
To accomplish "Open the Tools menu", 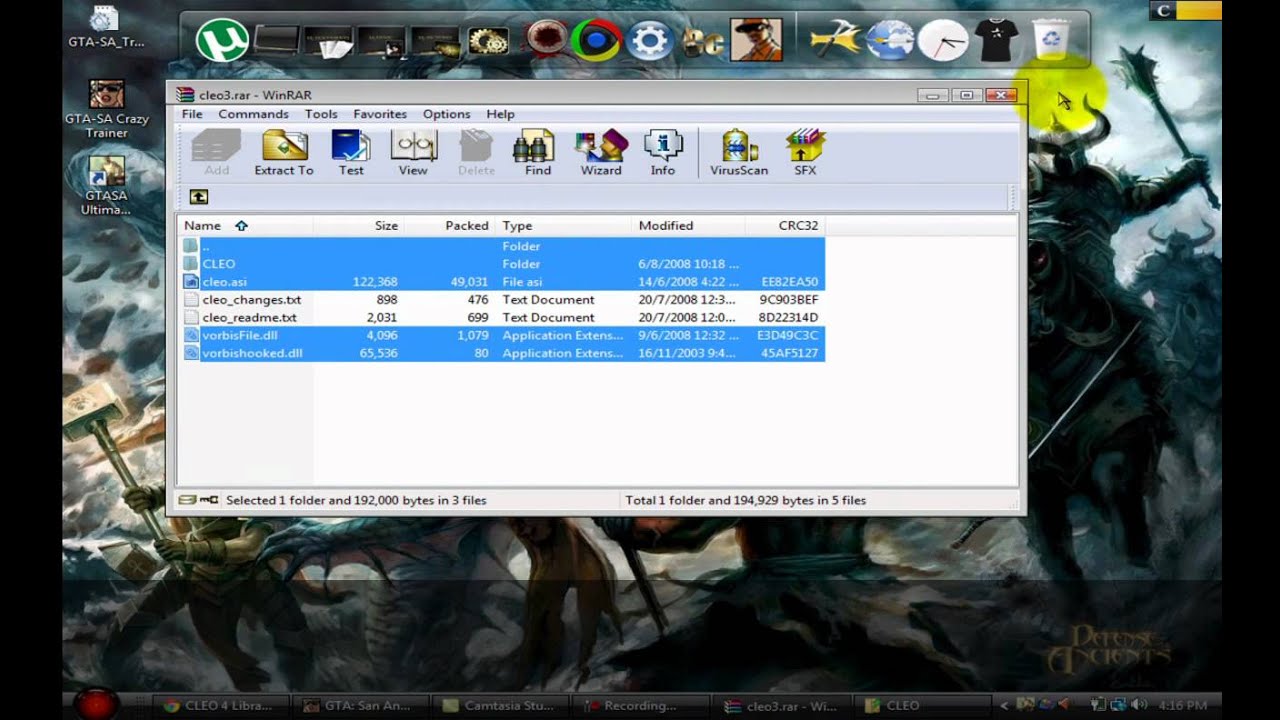I will tap(321, 114).
